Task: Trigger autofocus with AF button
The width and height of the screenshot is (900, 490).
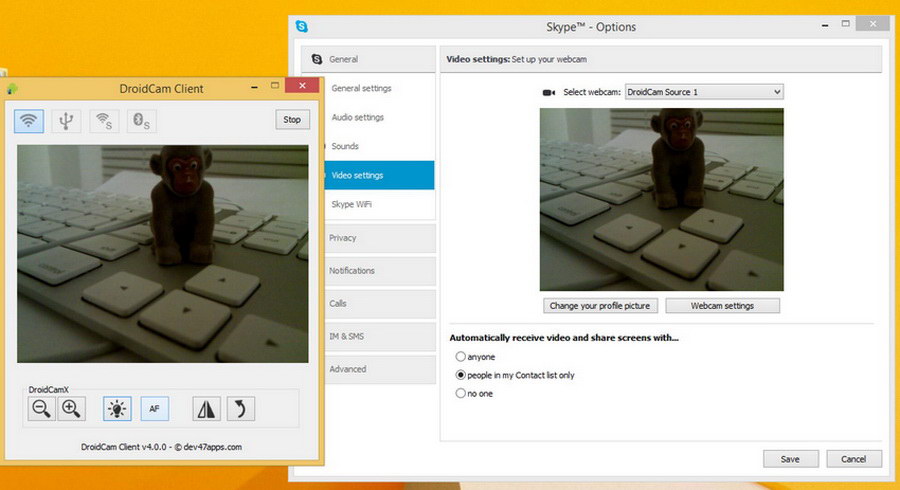Action: 154,408
